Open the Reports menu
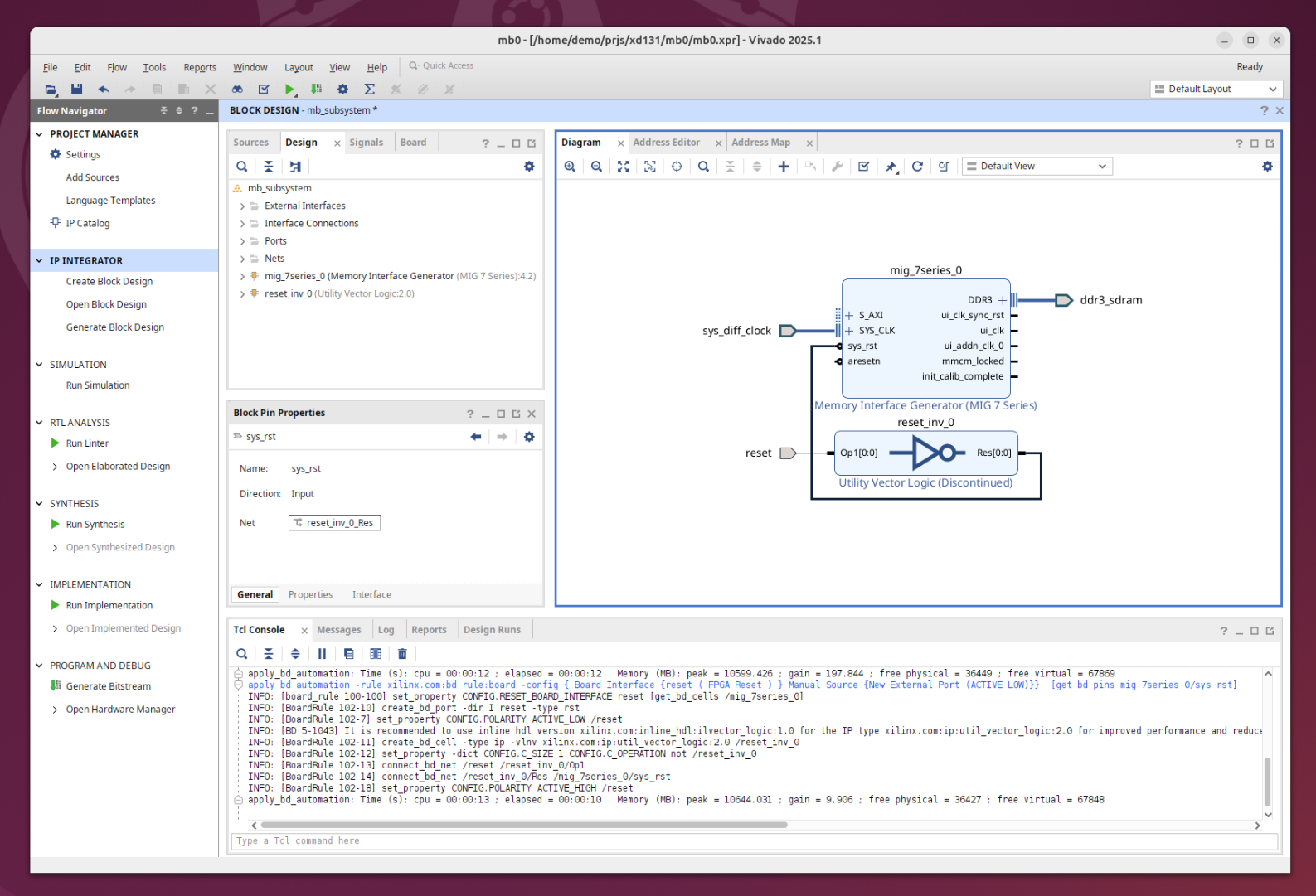This screenshot has height=896, width=1316. [x=200, y=68]
